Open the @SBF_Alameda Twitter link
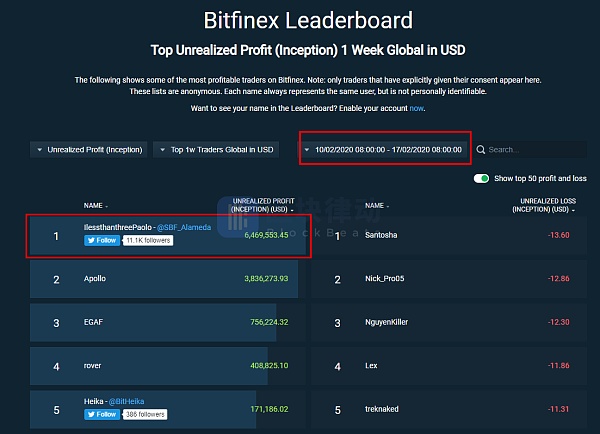600x434 pixels. 184,227
